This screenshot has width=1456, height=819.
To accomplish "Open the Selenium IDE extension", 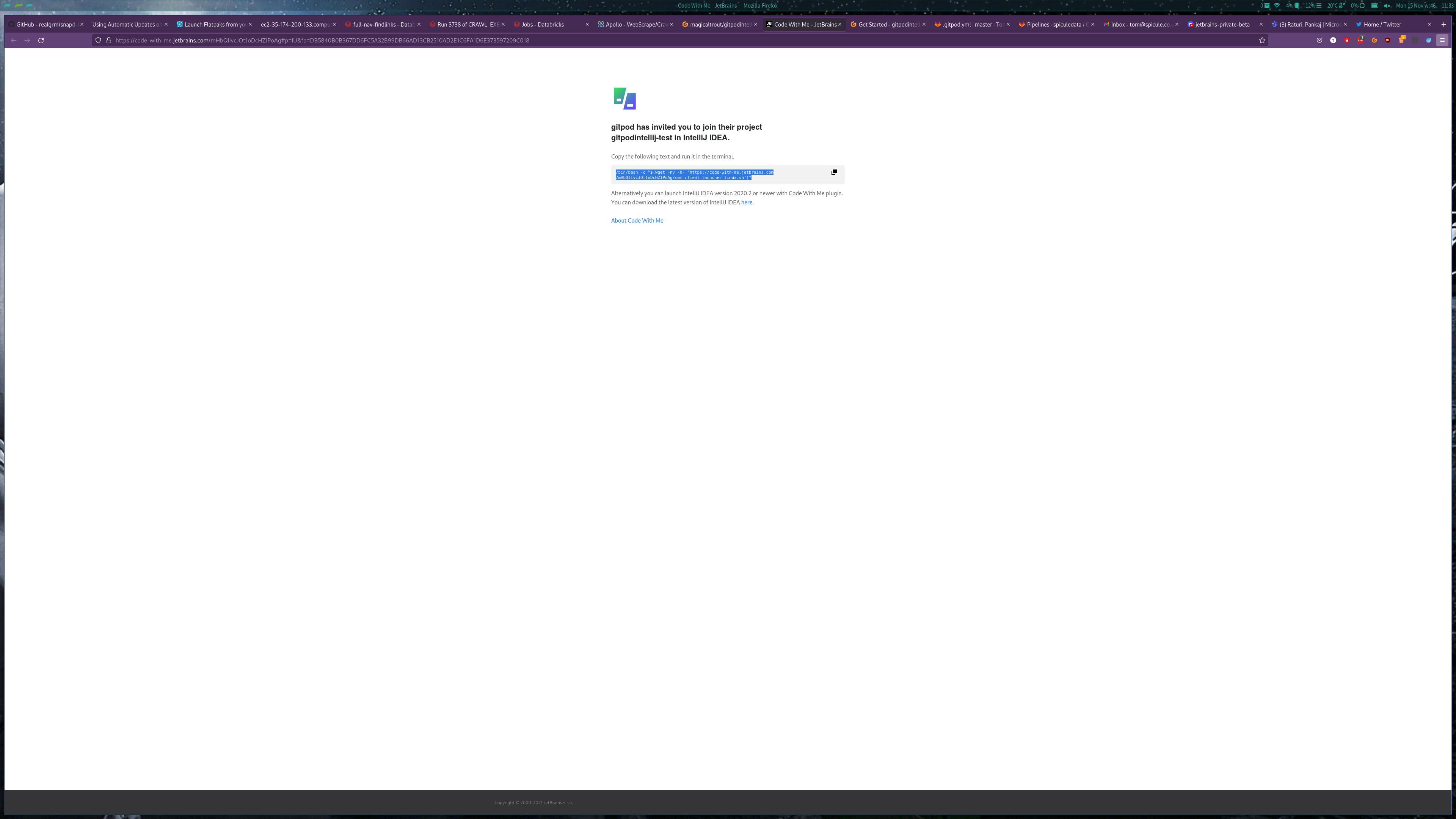I will click(1415, 40).
